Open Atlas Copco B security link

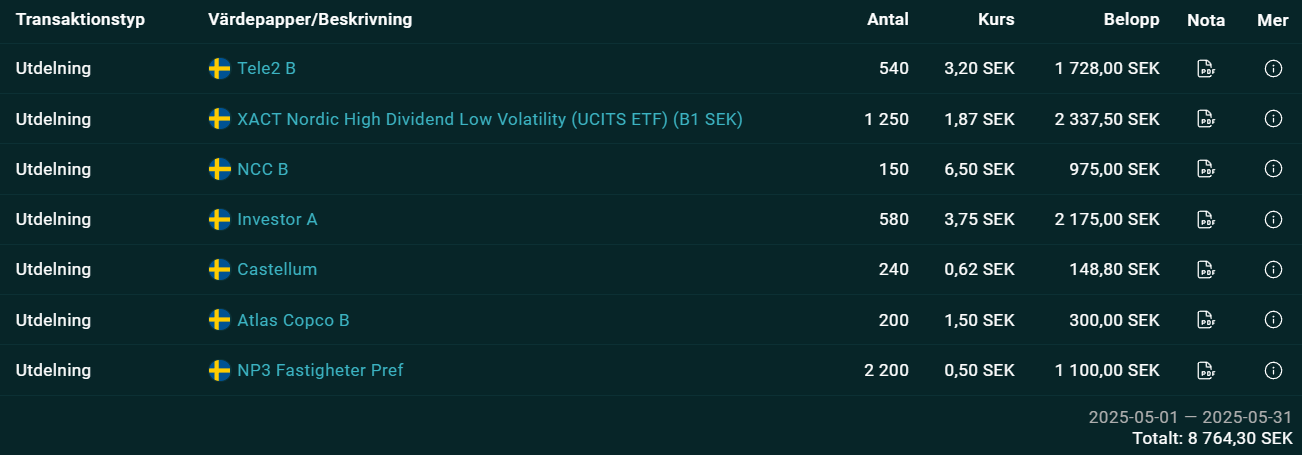click(x=293, y=320)
